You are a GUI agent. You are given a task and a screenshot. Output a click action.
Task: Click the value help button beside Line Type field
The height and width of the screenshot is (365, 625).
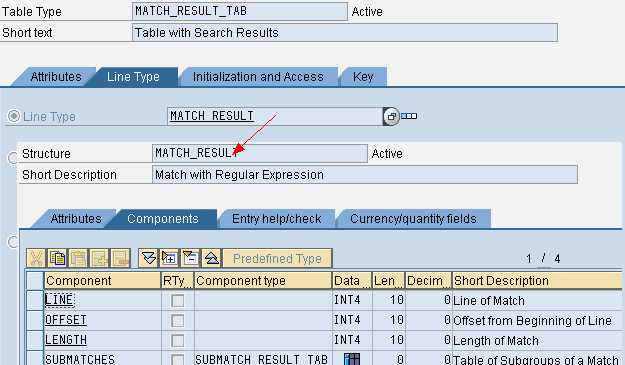pyautogui.click(x=391, y=116)
